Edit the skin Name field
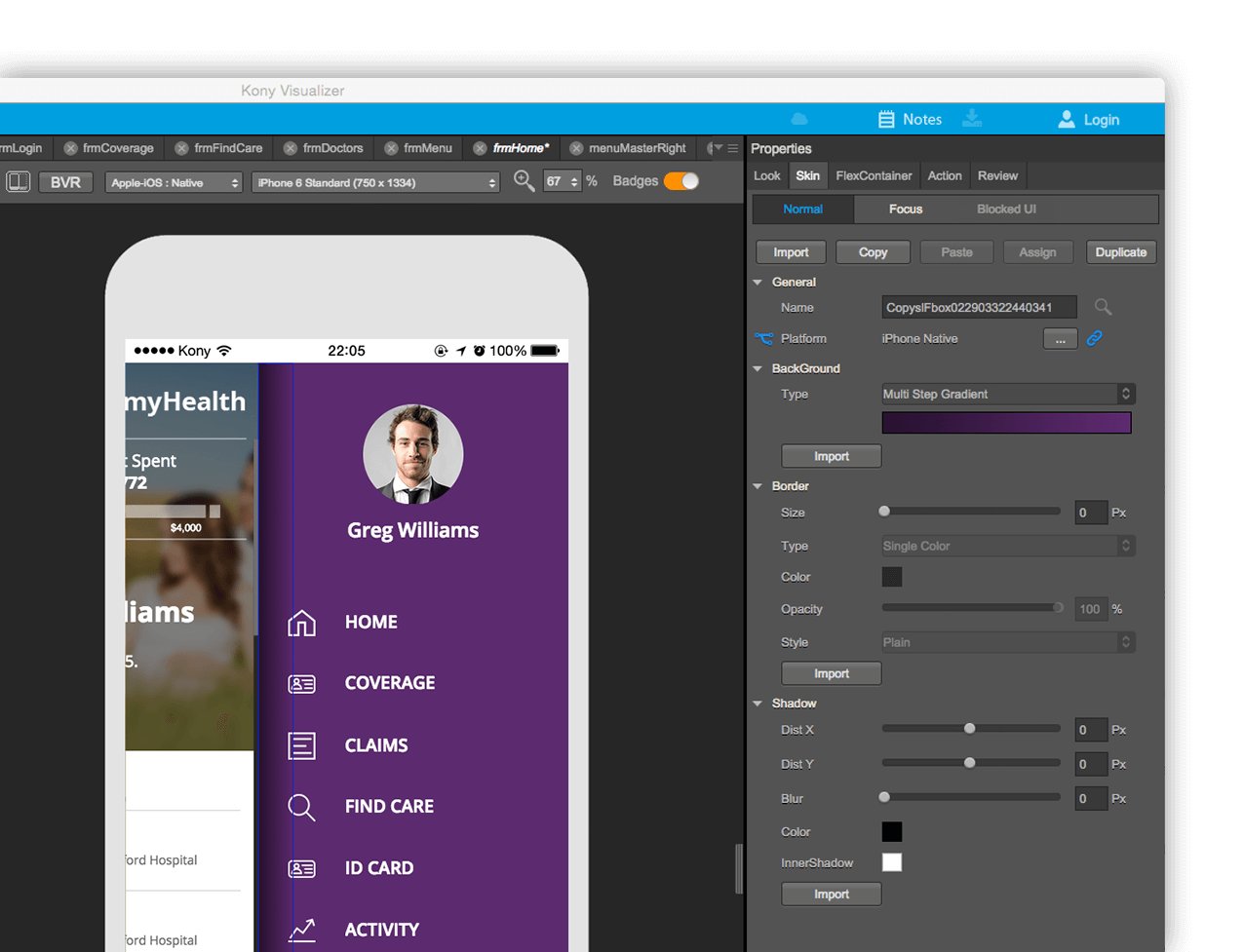Viewport: 1244px width, 952px height. (979, 307)
